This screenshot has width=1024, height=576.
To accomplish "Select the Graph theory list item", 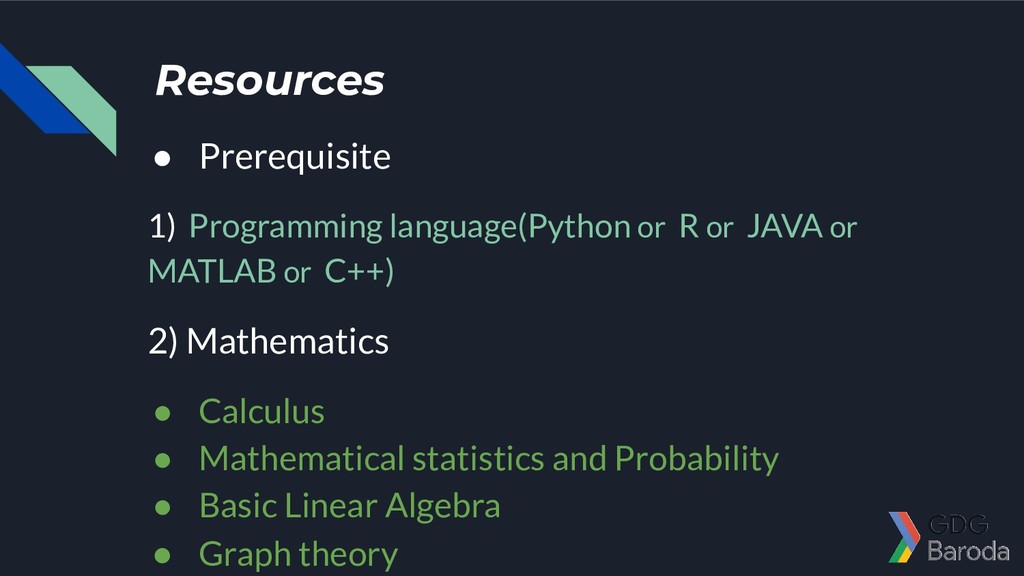I will click(x=298, y=554).
